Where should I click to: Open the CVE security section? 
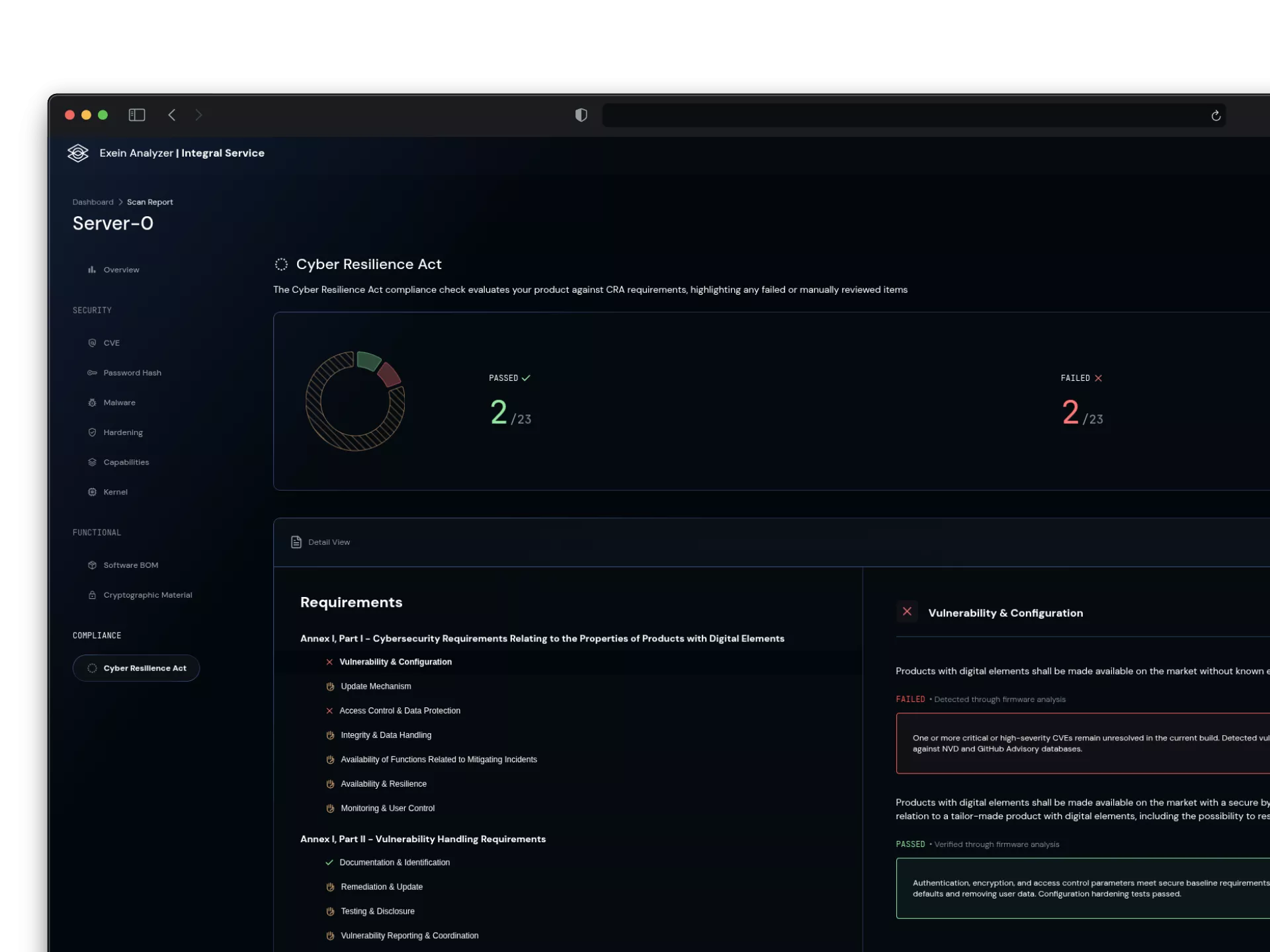click(111, 343)
